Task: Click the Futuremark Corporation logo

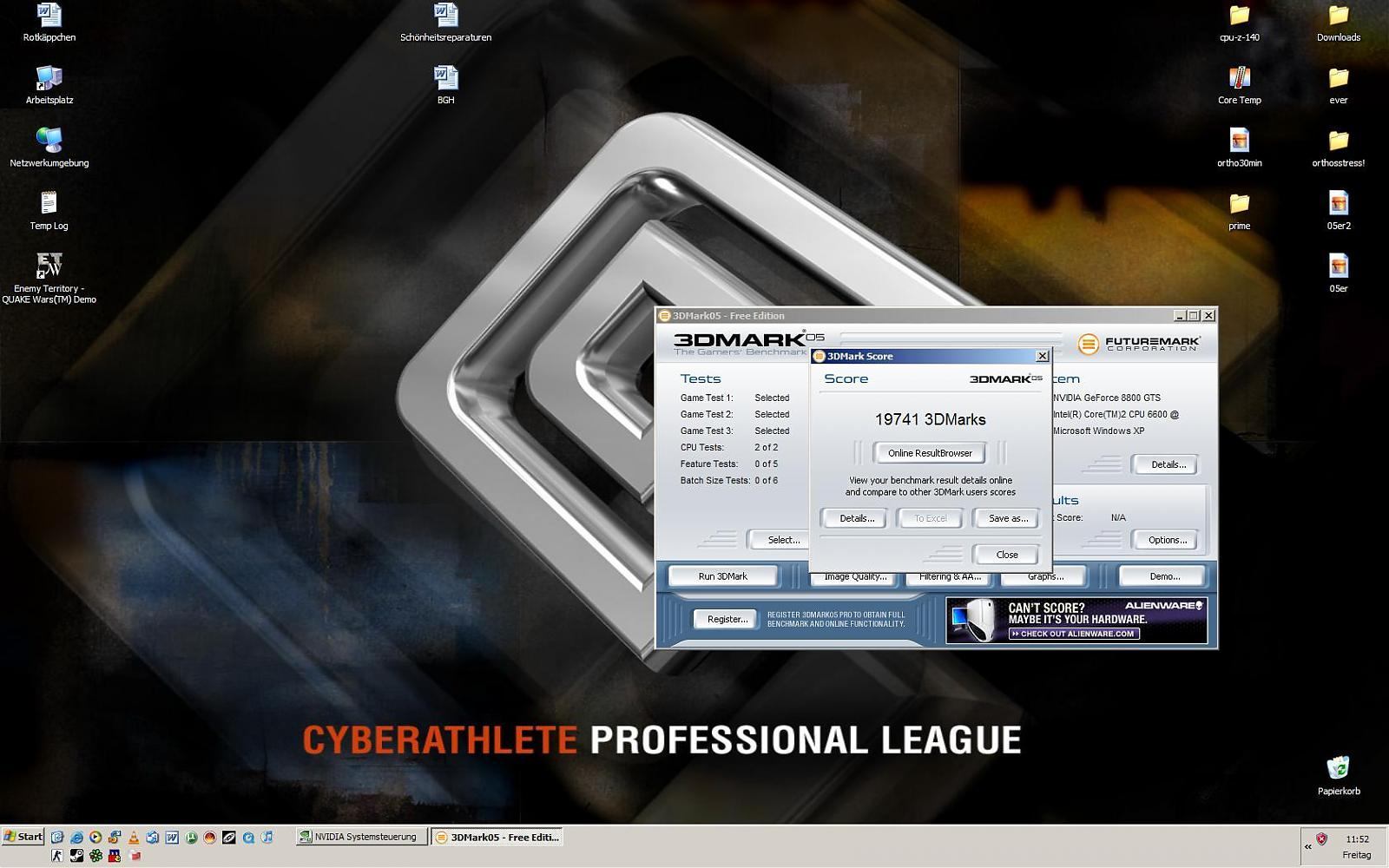Action: point(1139,344)
